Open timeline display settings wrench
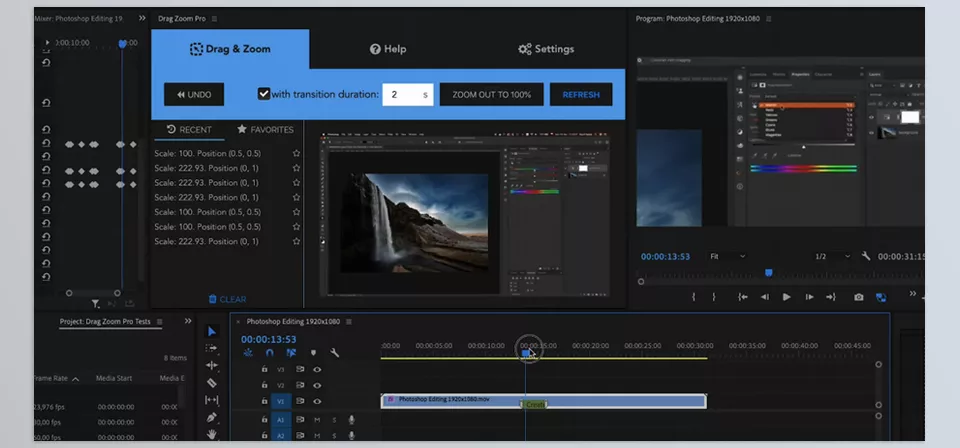Viewport: 960px width, 448px height. (x=334, y=353)
